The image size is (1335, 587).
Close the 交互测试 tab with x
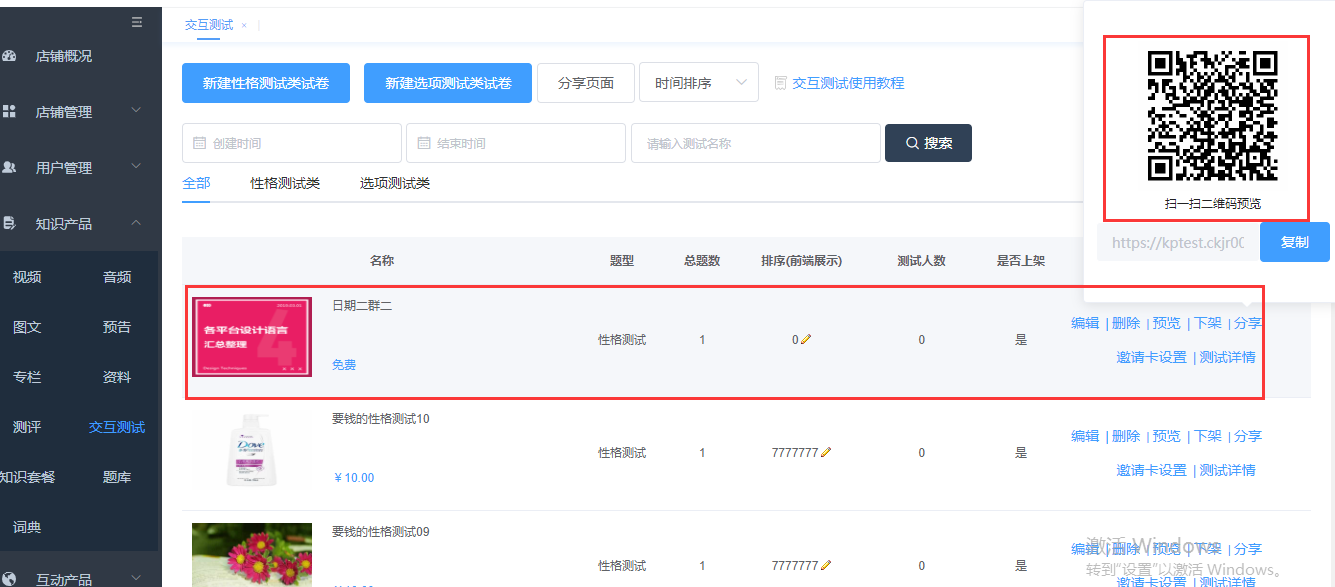pos(244,25)
